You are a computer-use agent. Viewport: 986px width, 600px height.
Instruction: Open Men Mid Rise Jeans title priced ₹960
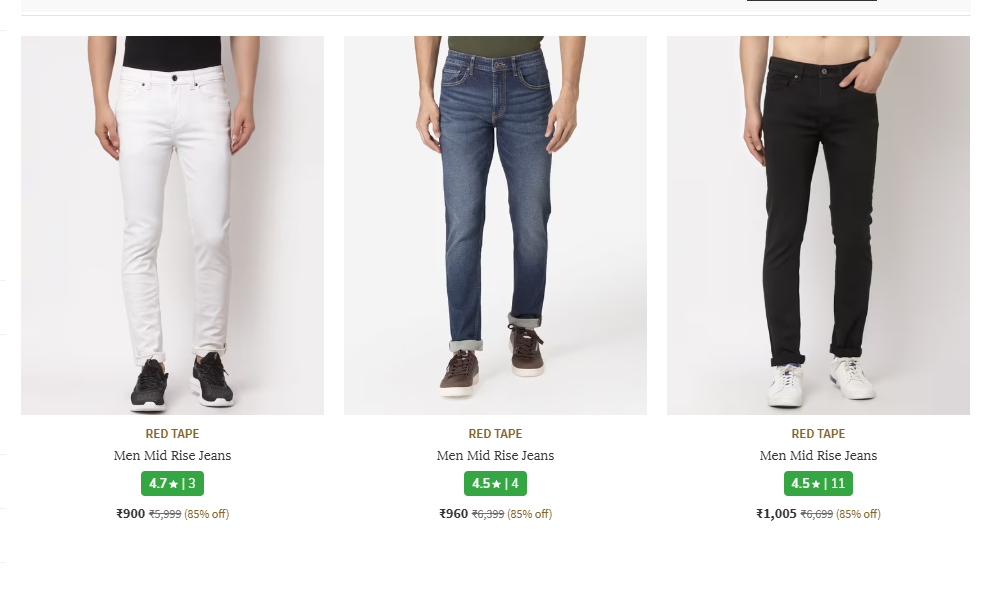495,456
